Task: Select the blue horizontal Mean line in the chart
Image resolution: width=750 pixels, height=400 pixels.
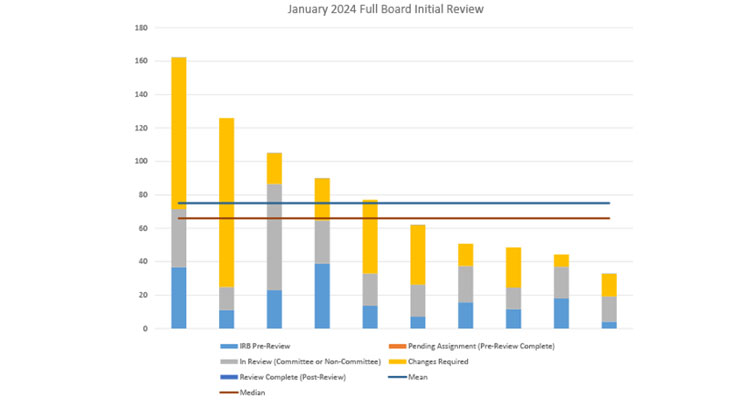Action: pyautogui.click(x=500, y=203)
